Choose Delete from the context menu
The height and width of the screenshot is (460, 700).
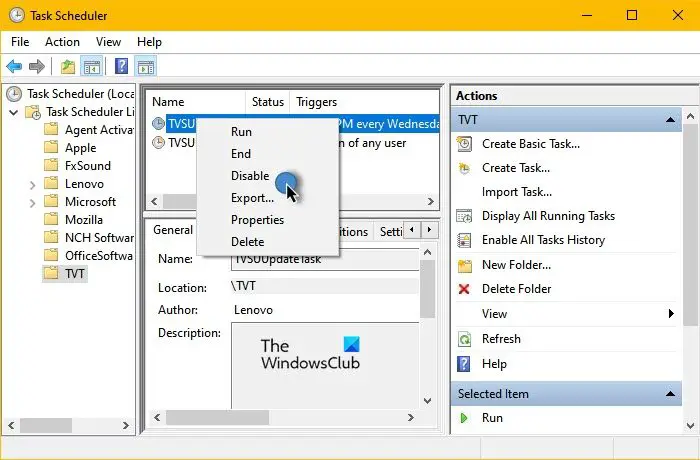coord(268,242)
